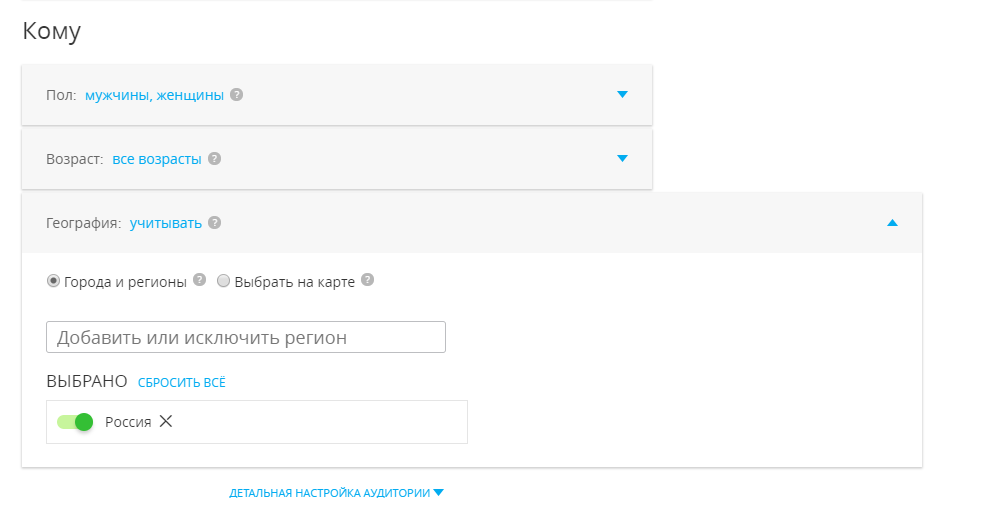Expand the Возраст section arrow
The width and height of the screenshot is (981, 524).
click(622, 159)
